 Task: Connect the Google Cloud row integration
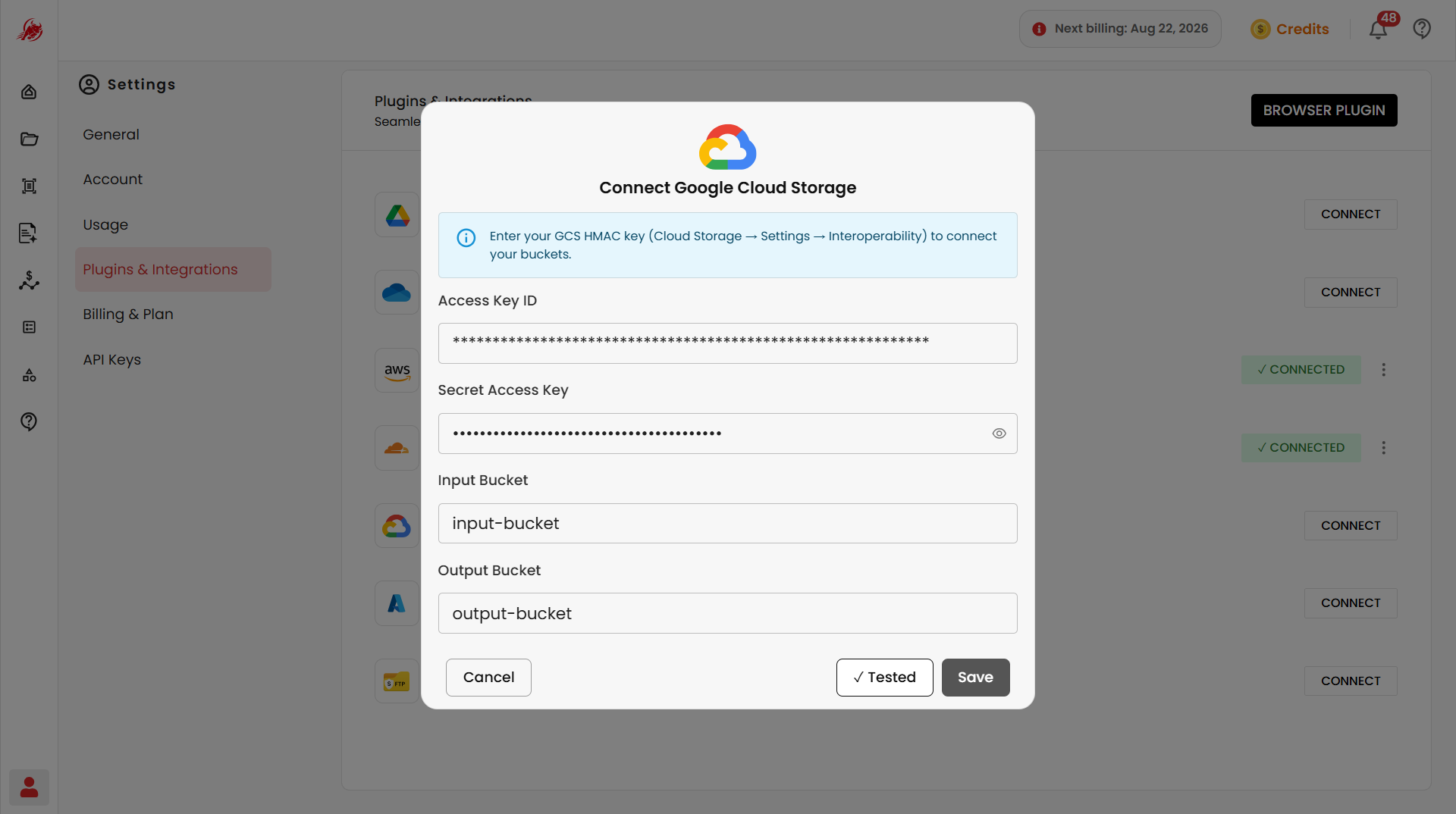pos(1351,526)
